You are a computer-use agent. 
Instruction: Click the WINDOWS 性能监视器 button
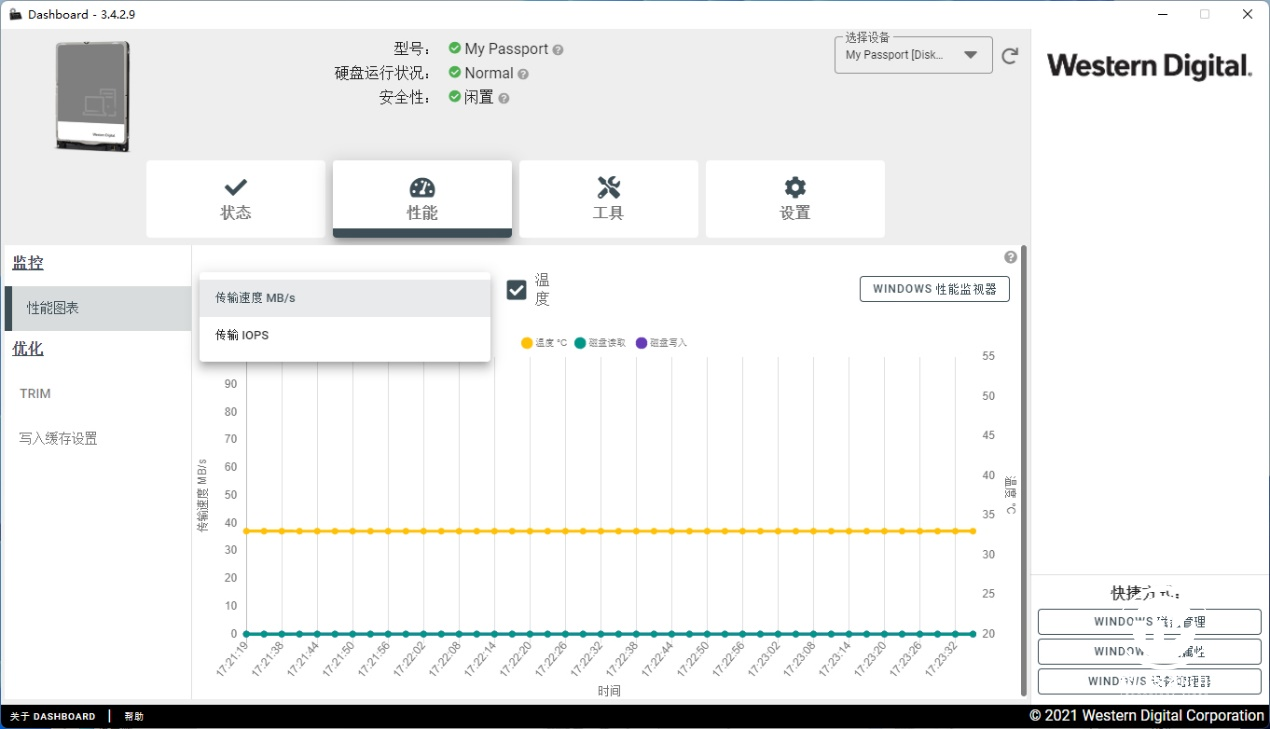935,289
